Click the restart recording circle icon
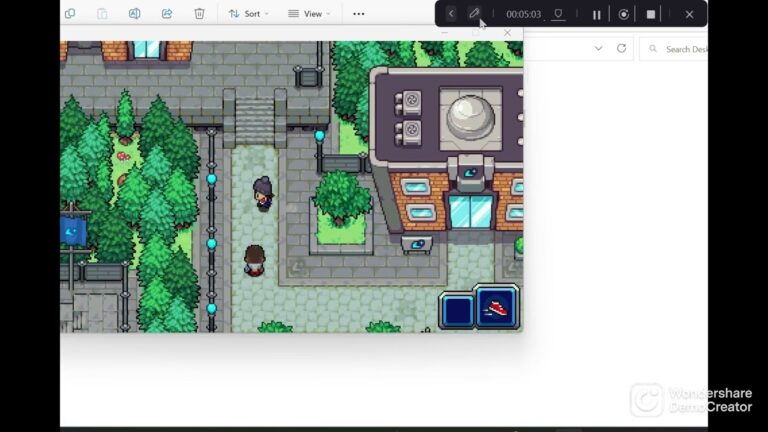The height and width of the screenshot is (432, 768). coord(624,14)
